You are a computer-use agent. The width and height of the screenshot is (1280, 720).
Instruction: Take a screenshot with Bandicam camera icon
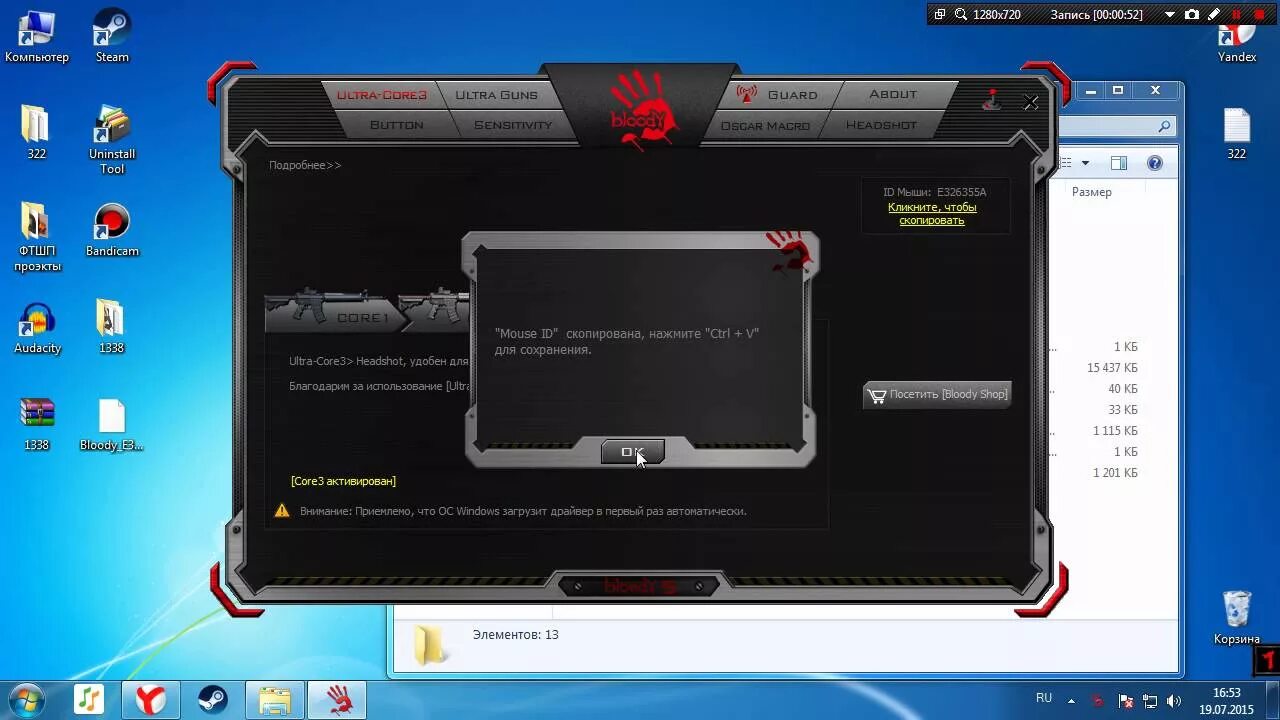click(1191, 14)
